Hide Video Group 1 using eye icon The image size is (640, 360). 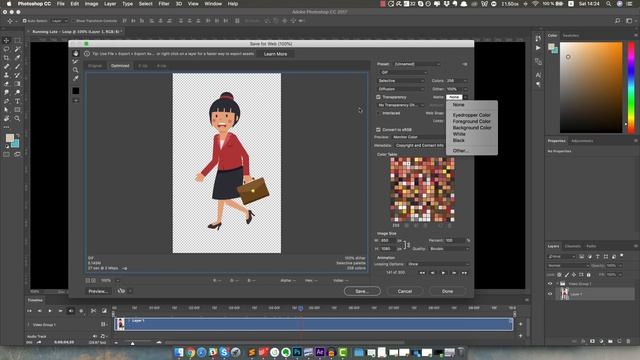(x=550, y=284)
